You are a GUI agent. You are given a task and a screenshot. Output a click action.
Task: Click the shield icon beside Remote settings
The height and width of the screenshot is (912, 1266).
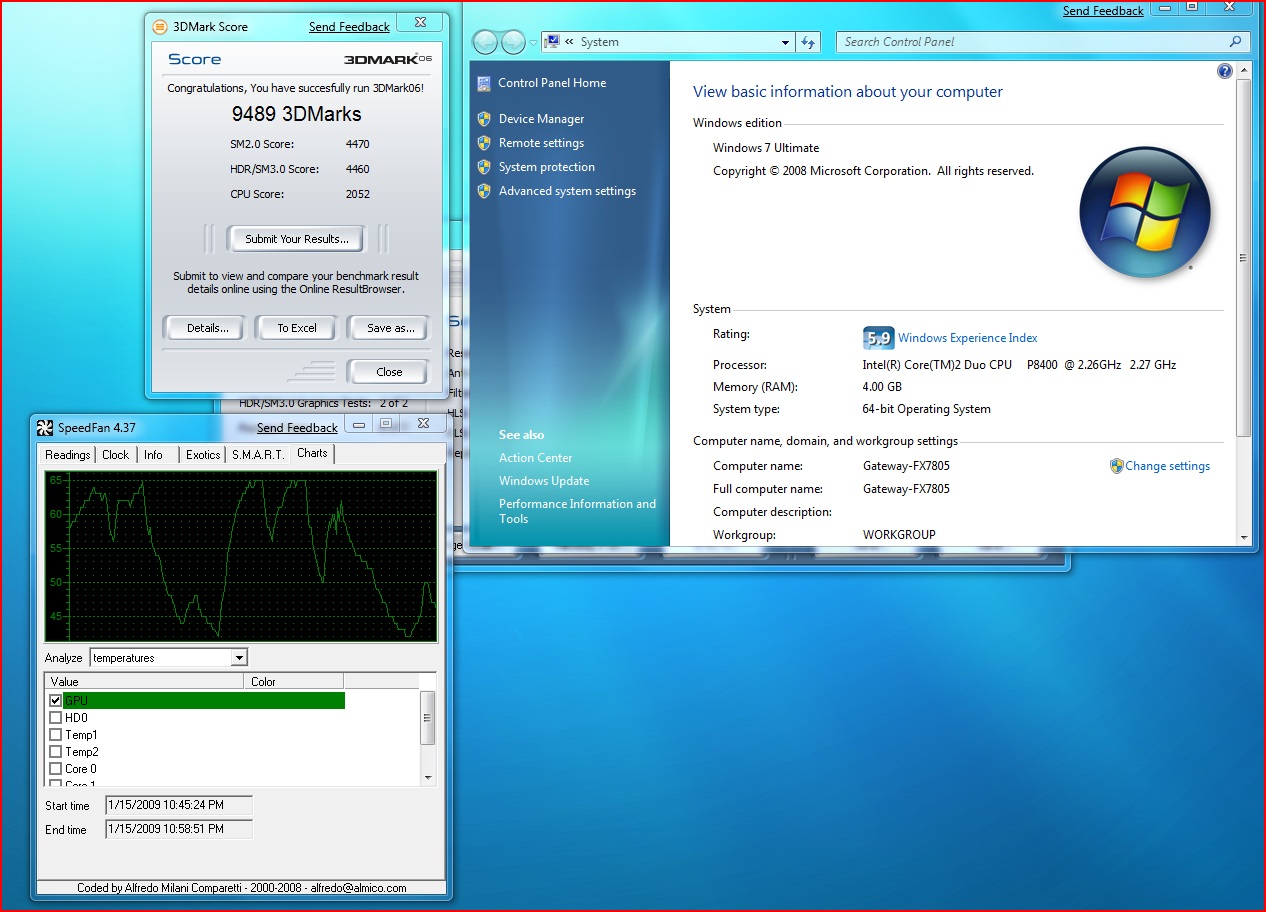click(x=484, y=143)
